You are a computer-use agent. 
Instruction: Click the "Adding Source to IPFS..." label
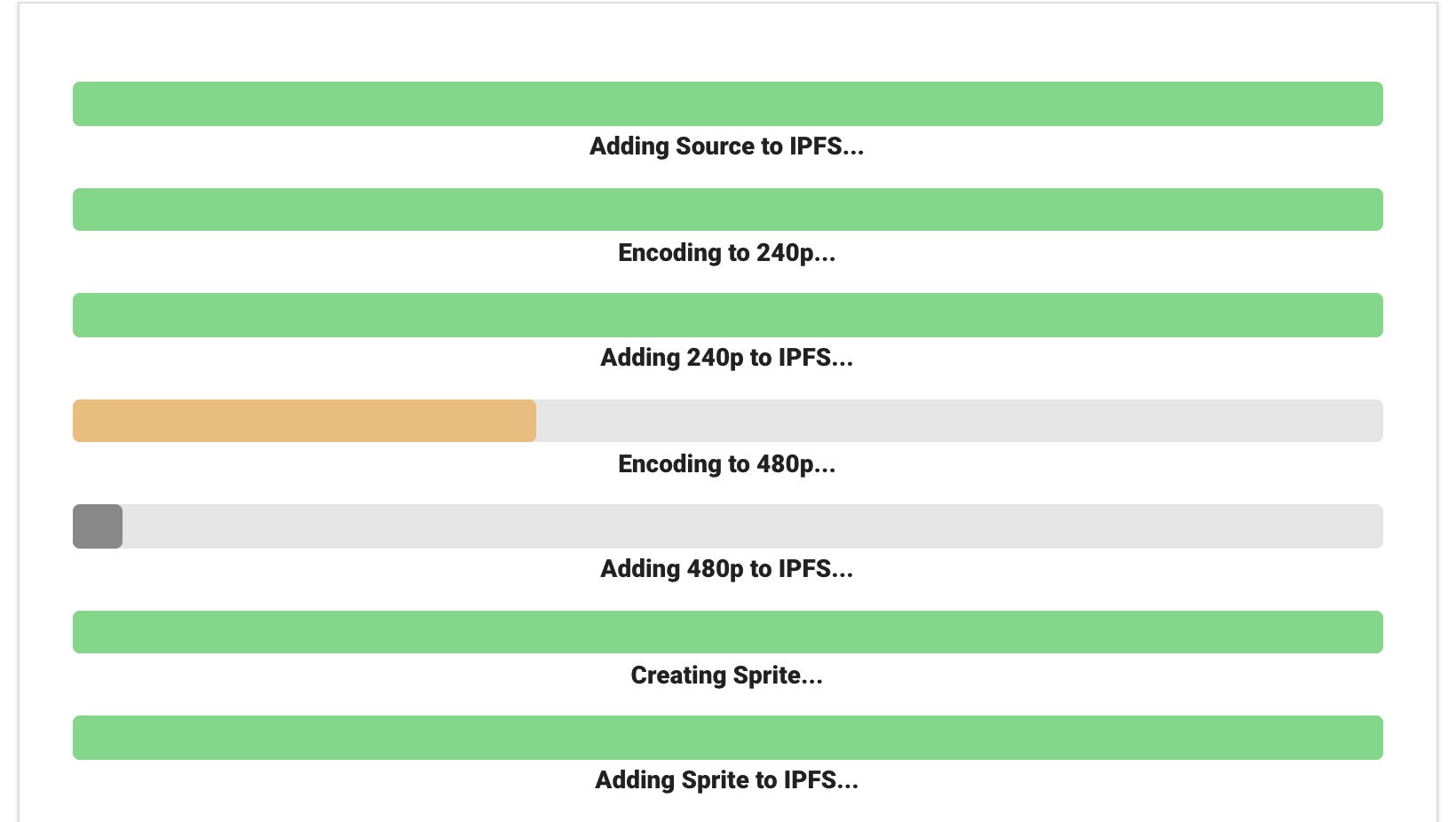point(726,146)
